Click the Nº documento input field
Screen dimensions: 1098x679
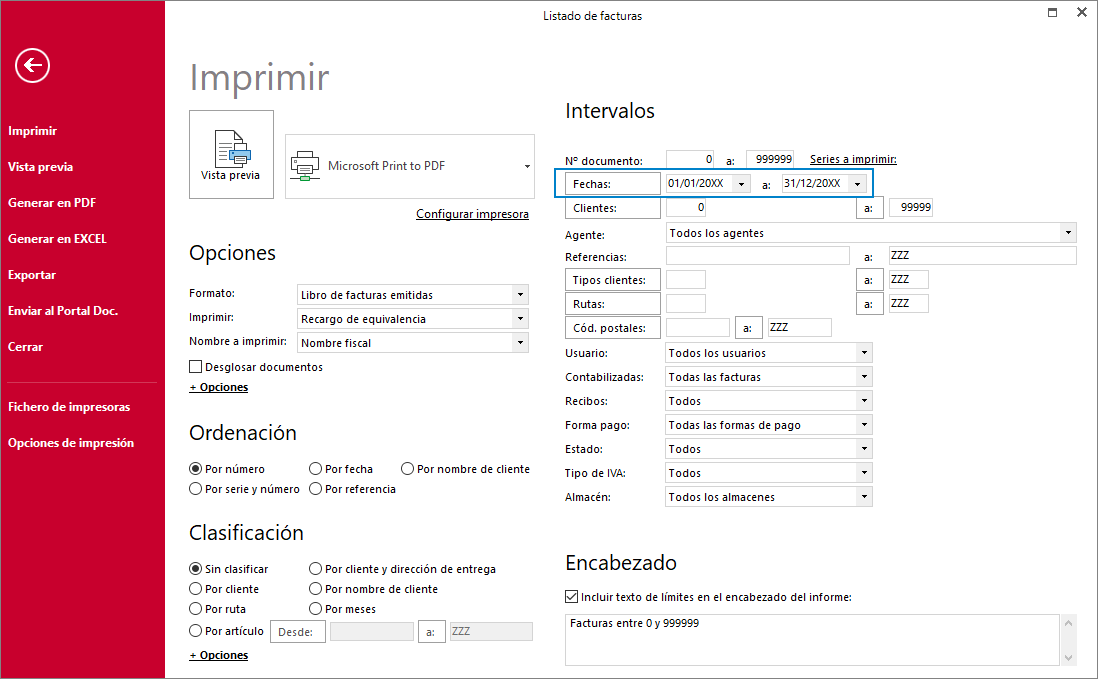pos(690,159)
